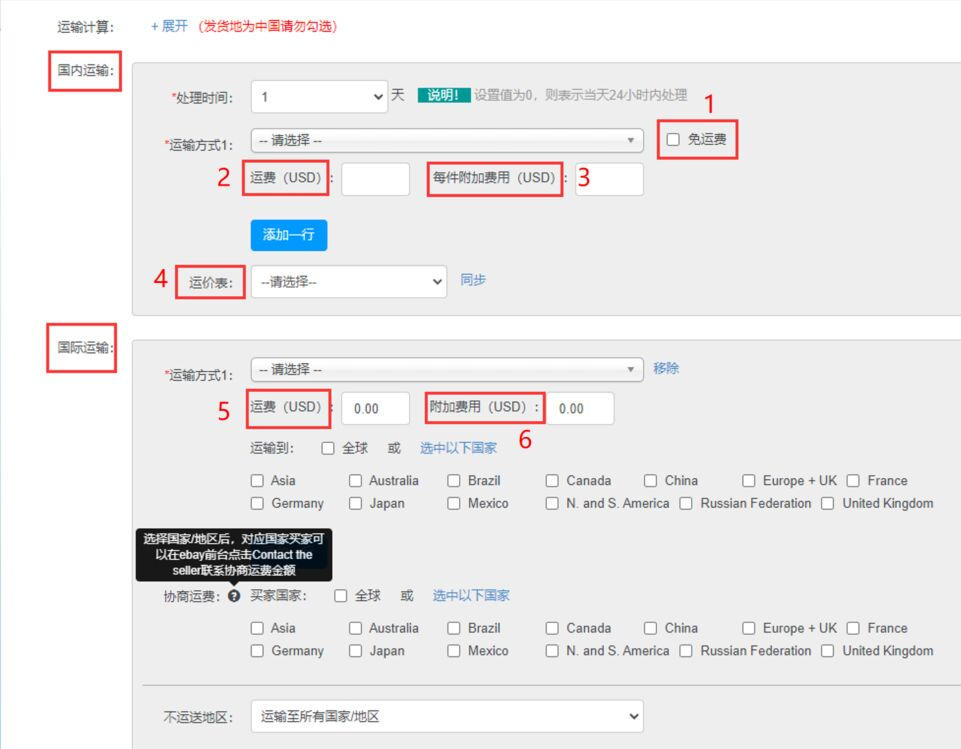This screenshot has width=961, height=749.
Task: Tick Asia under 运输到 countries
Action: pyautogui.click(x=257, y=481)
